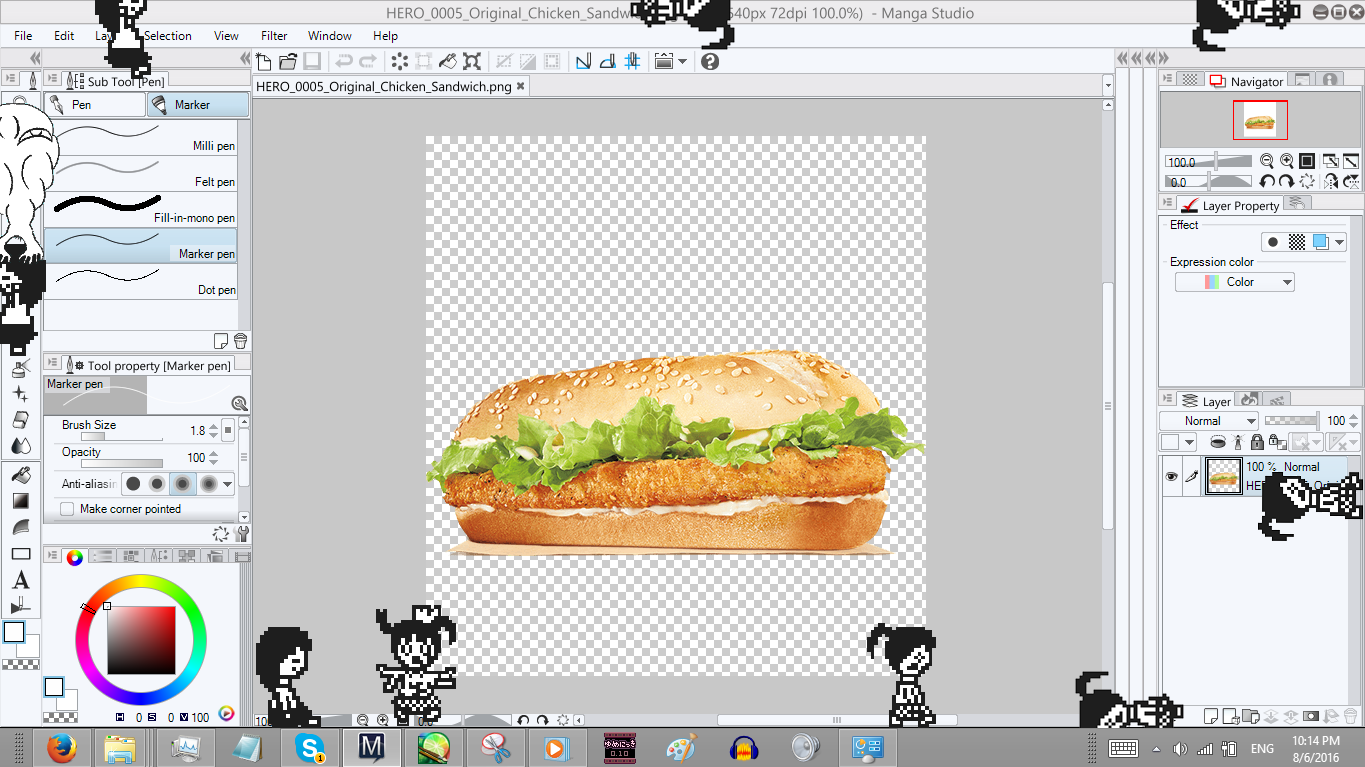Click the Undo arrow in the toolbar
This screenshot has width=1365, height=767.
pyautogui.click(x=344, y=61)
